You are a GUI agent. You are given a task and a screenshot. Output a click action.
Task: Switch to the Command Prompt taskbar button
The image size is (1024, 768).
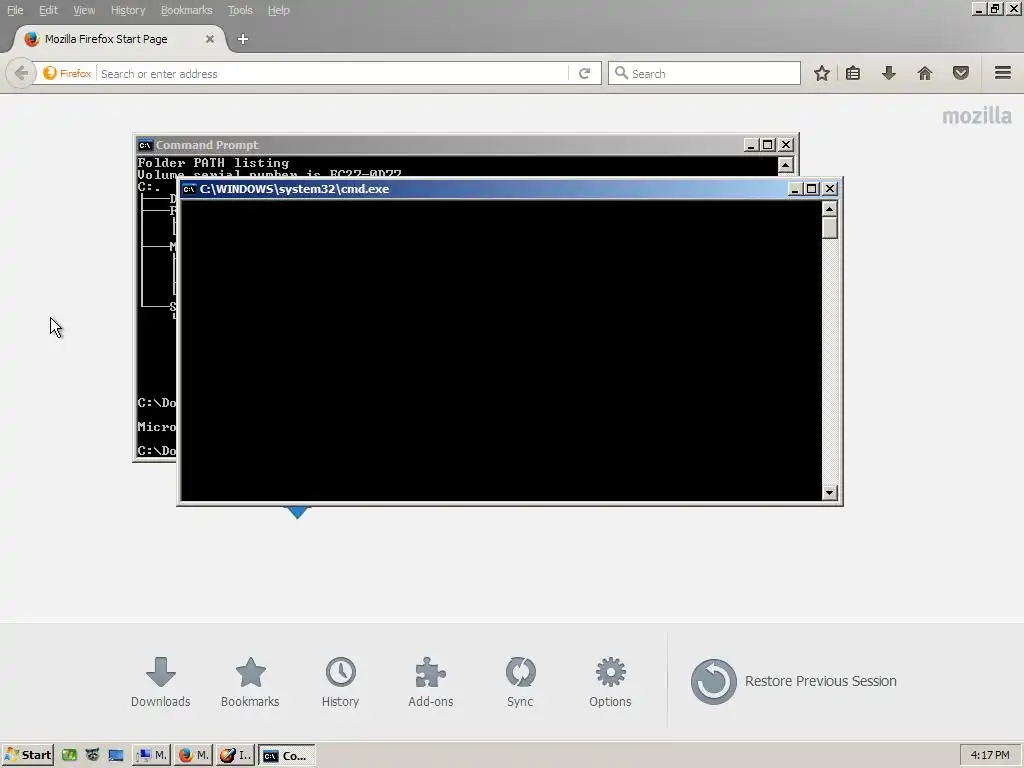(x=286, y=755)
